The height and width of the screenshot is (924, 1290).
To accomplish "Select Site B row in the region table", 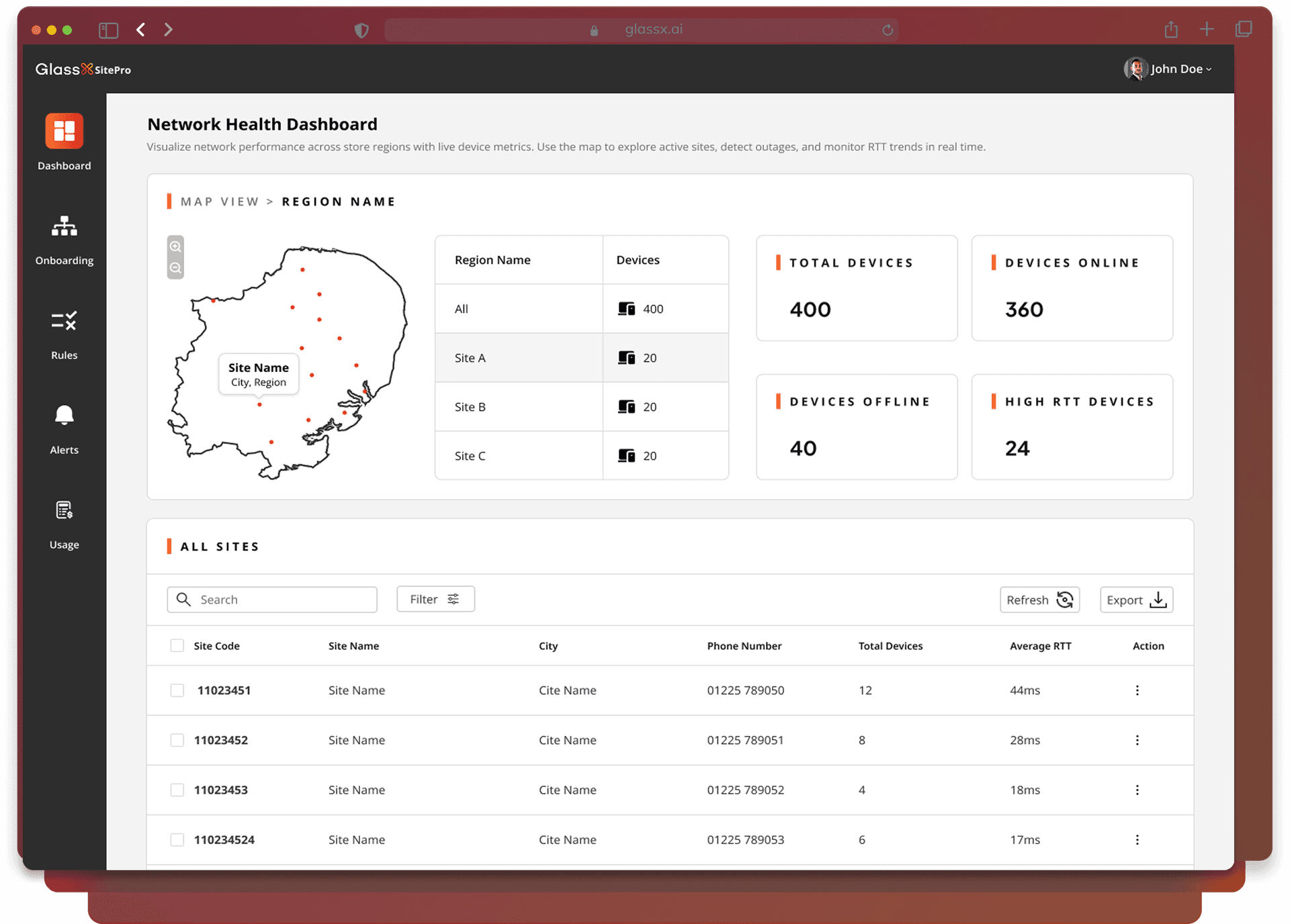I will tap(517, 407).
